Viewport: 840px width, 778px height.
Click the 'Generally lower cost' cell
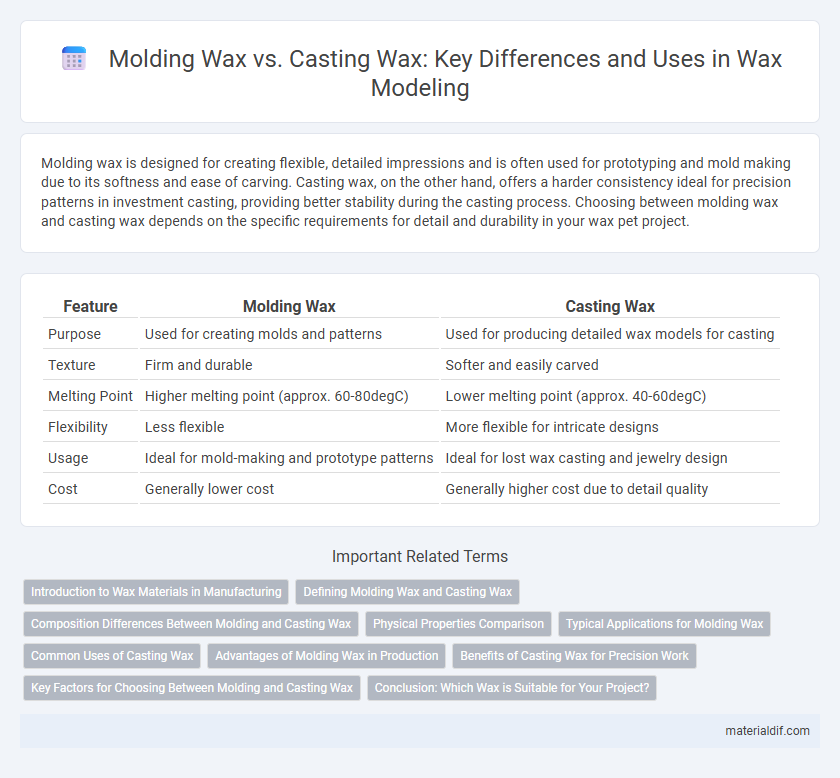[209, 489]
